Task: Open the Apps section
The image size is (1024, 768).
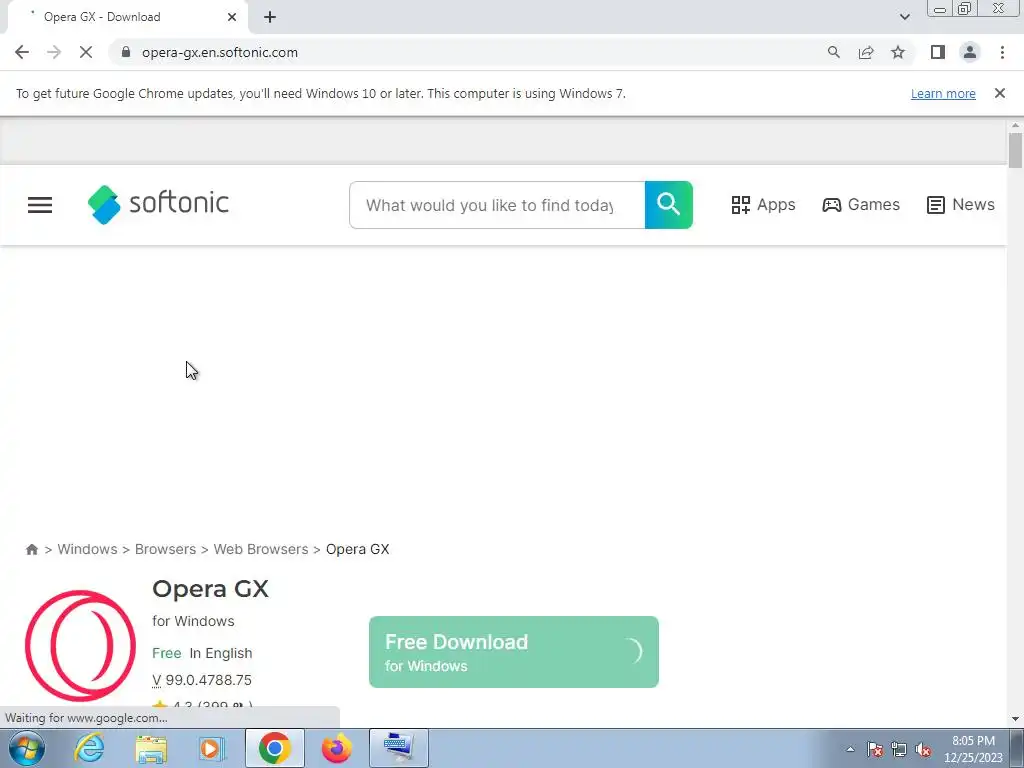Action: (x=763, y=204)
